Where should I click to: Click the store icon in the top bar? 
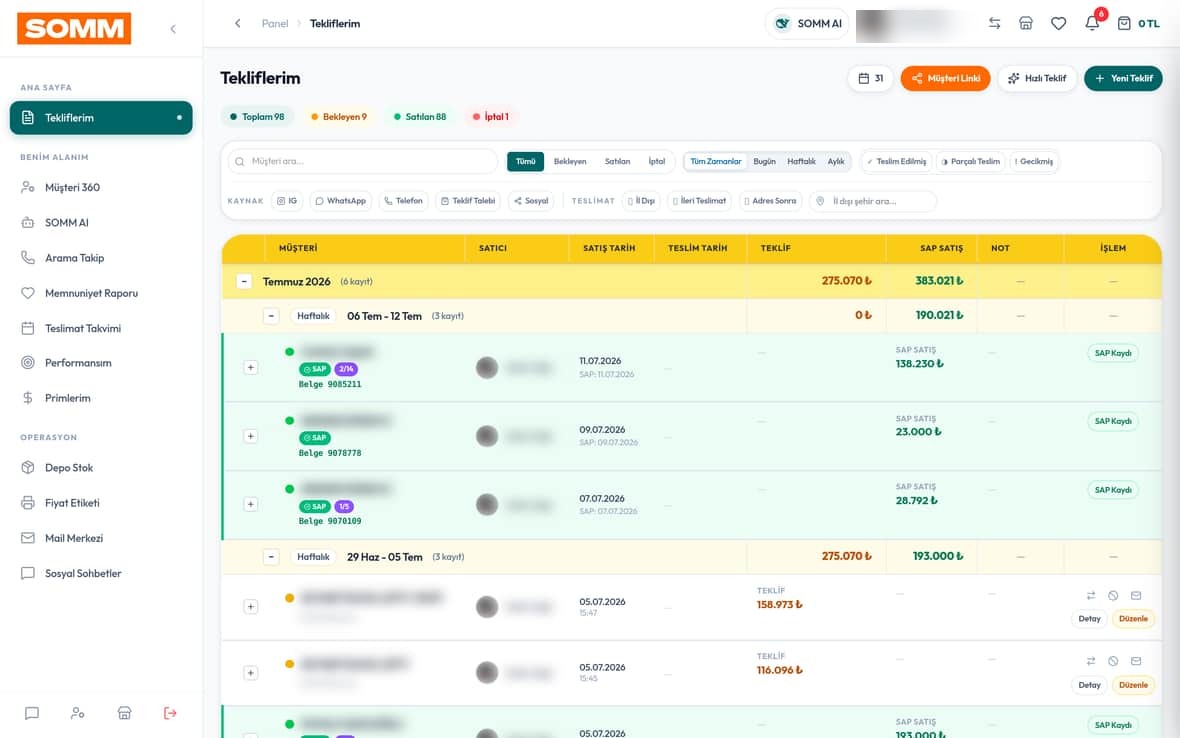(1026, 23)
